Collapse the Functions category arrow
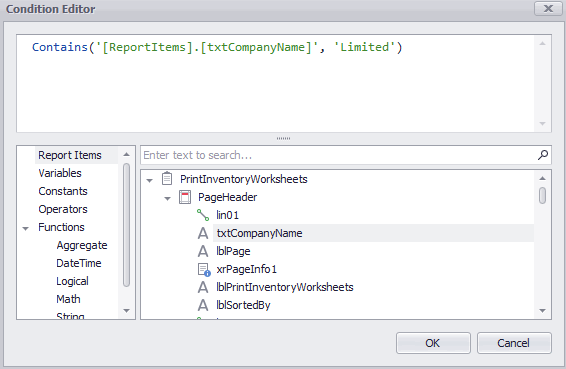This screenshot has width=566, height=369. (x=25, y=228)
